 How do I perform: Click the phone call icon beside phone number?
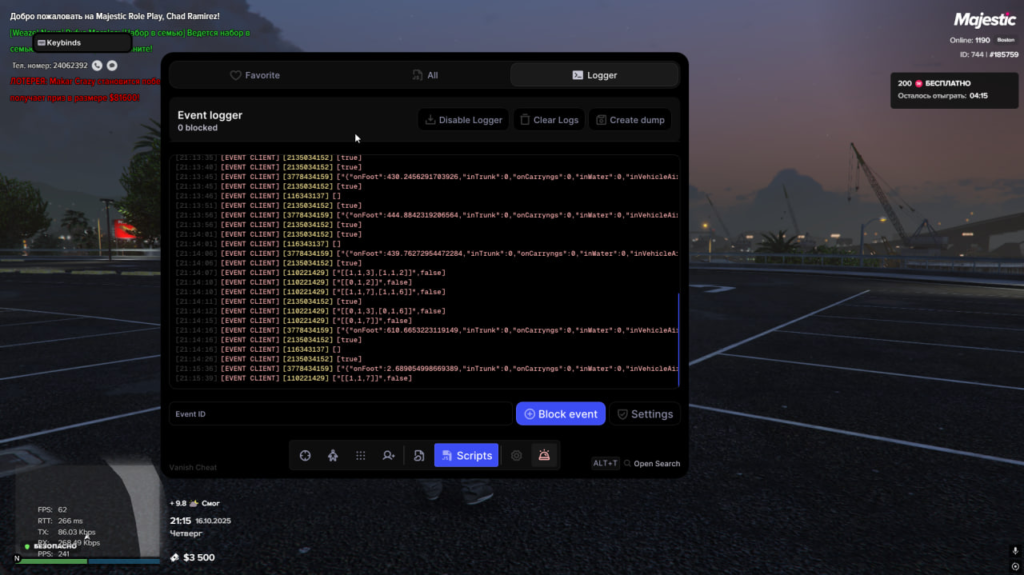tap(97, 65)
